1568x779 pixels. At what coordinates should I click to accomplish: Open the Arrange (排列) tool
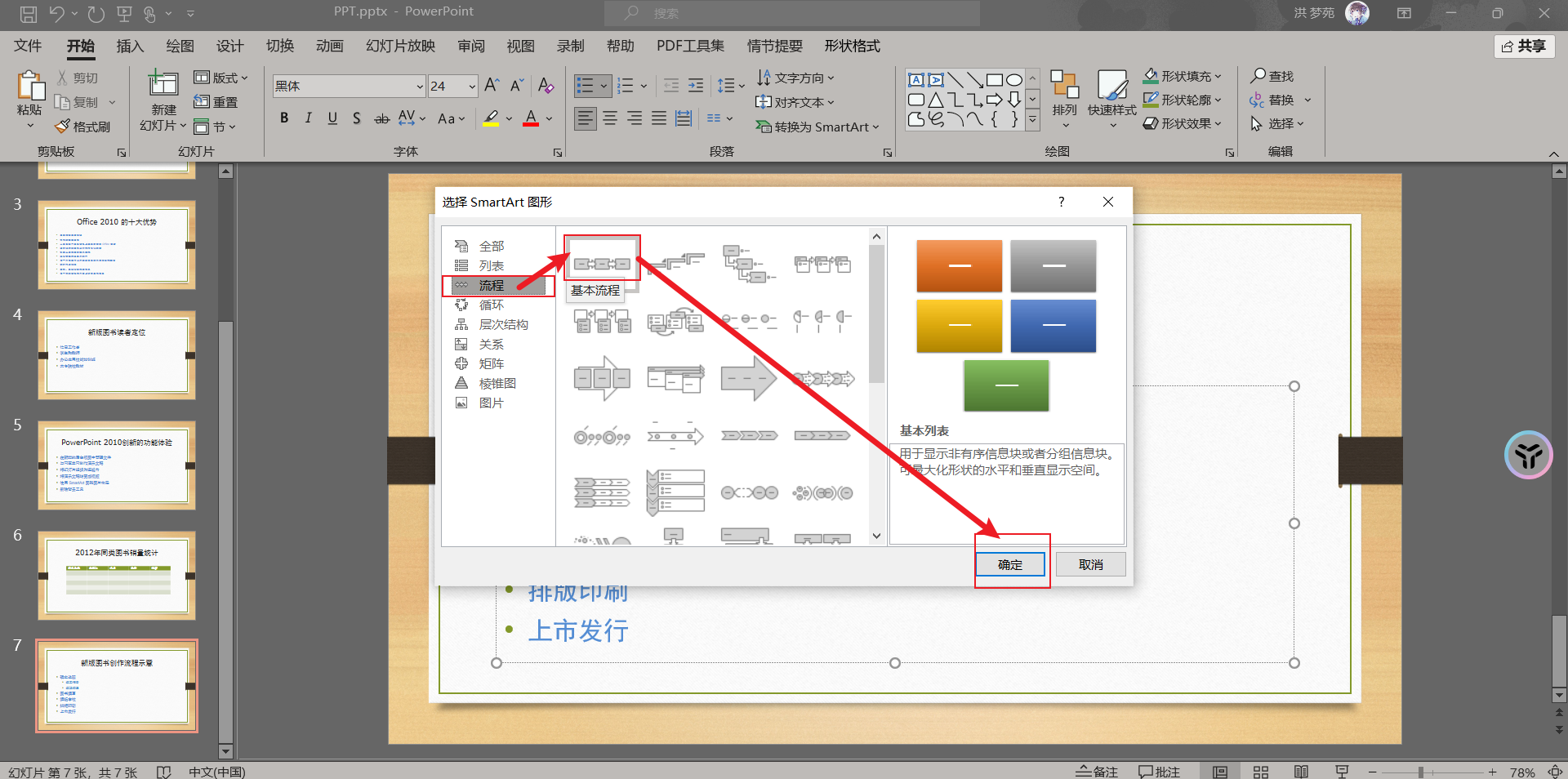1064,100
